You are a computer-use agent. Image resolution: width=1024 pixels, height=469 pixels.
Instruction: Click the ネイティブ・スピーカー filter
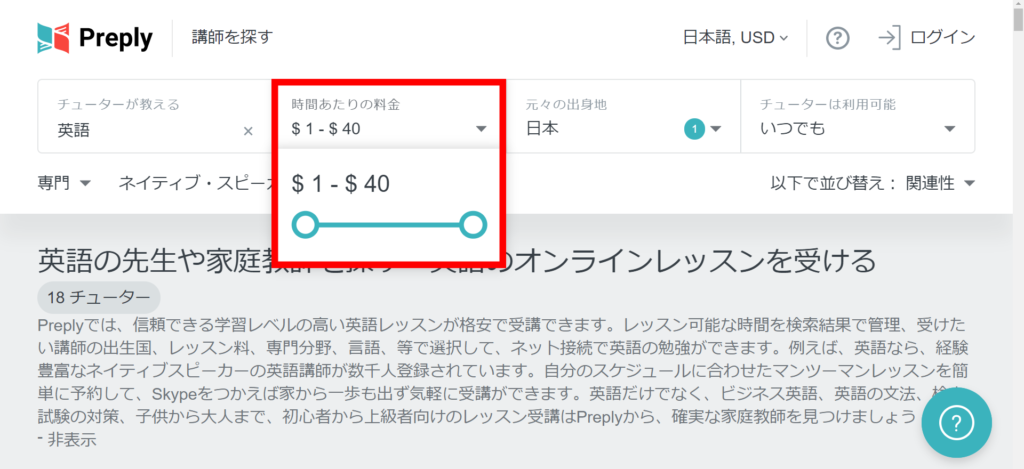pyautogui.click(x=195, y=183)
